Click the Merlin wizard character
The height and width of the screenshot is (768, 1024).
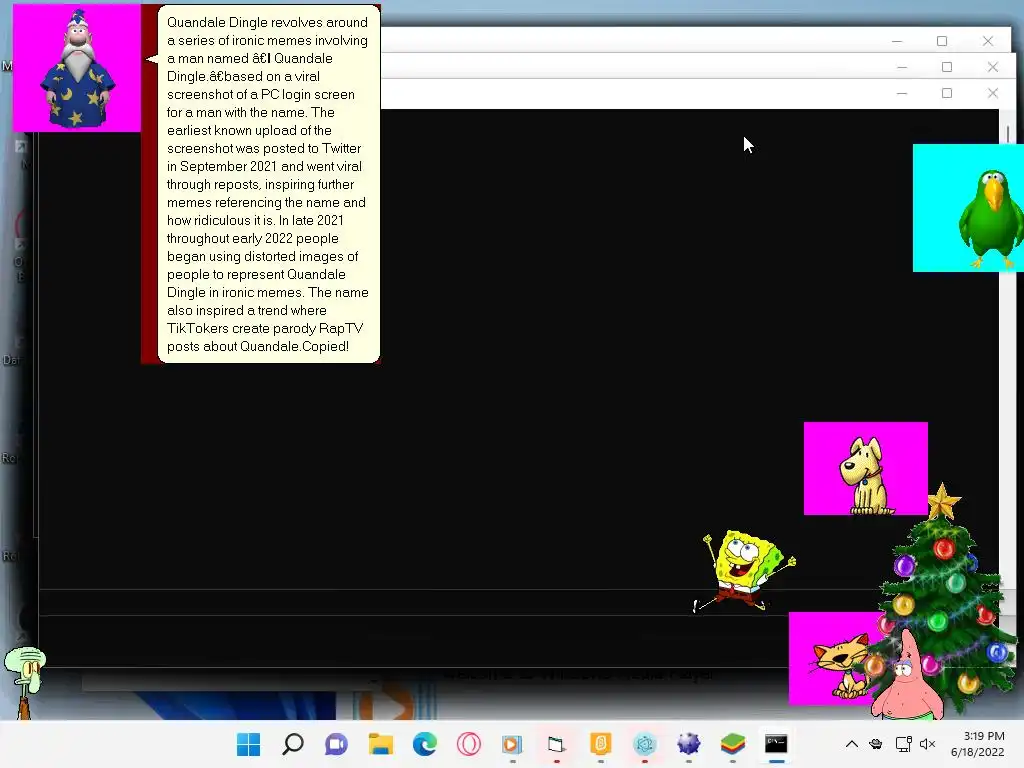pos(77,69)
